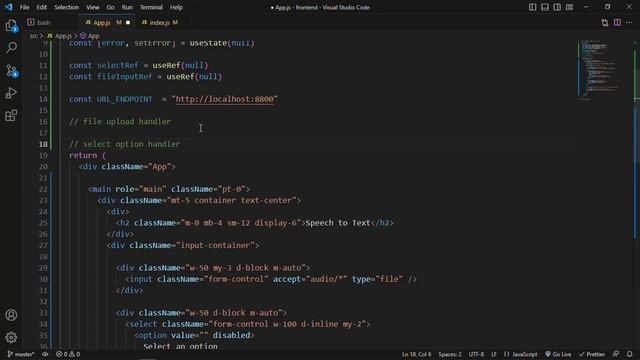Toggle secondary side bar layout icon

[557, 7]
